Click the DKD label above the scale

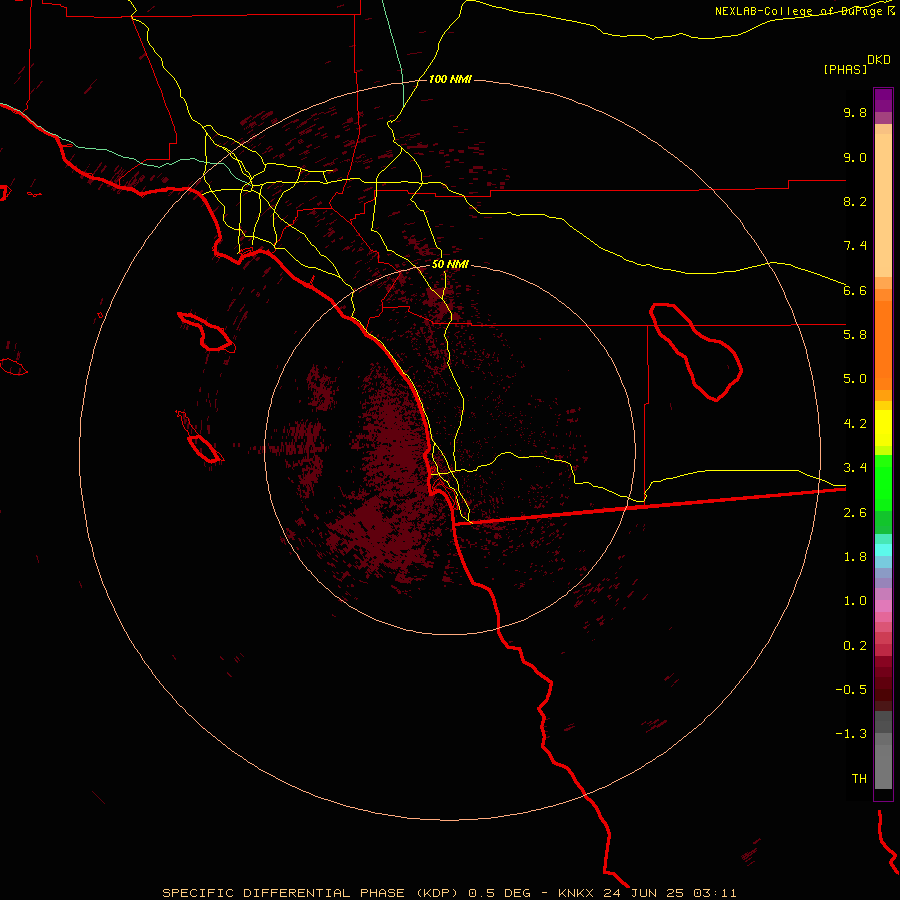[x=879, y=59]
